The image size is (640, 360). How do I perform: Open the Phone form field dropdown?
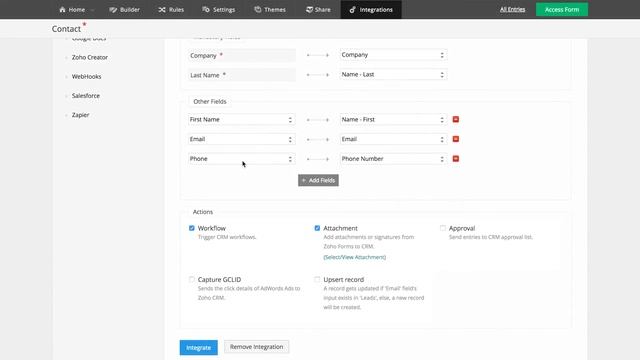pos(241,158)
